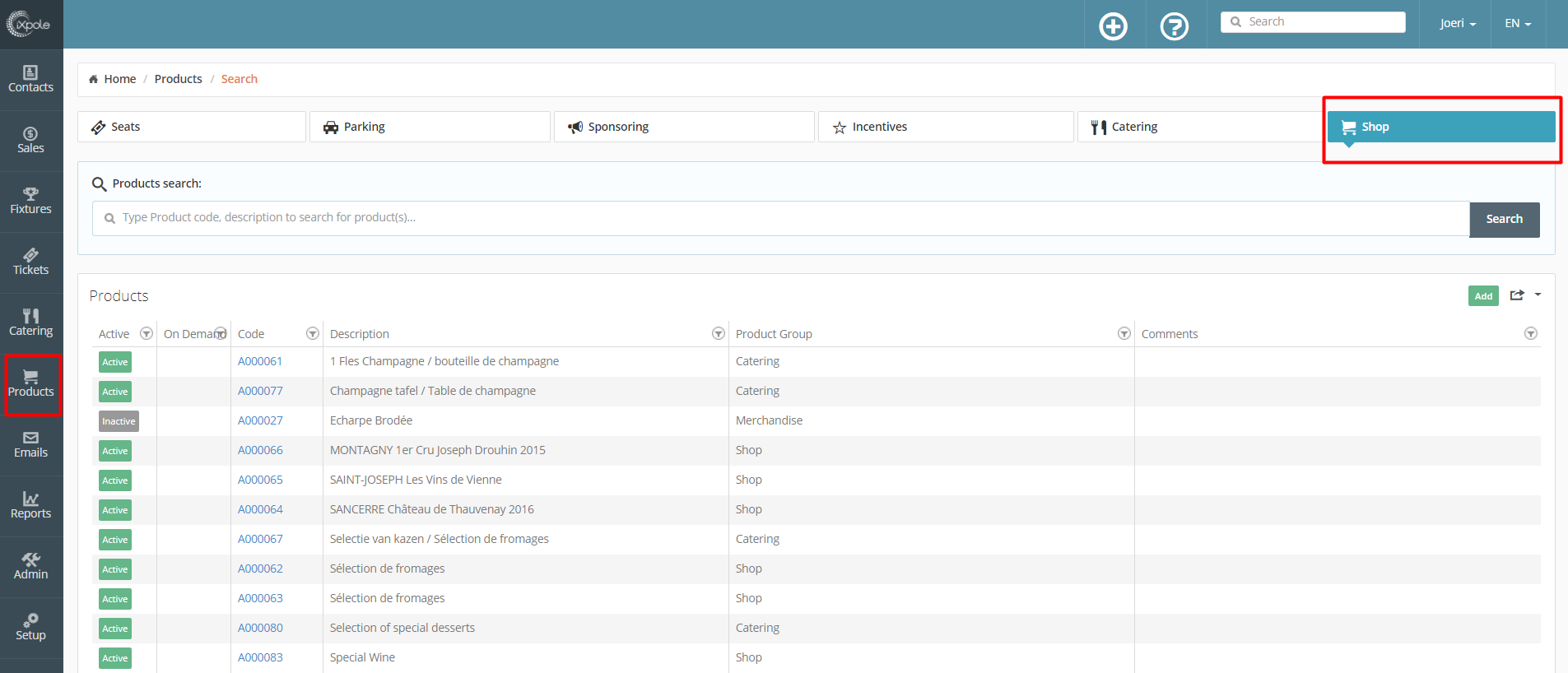Click the export icon beside Add

1517,295
